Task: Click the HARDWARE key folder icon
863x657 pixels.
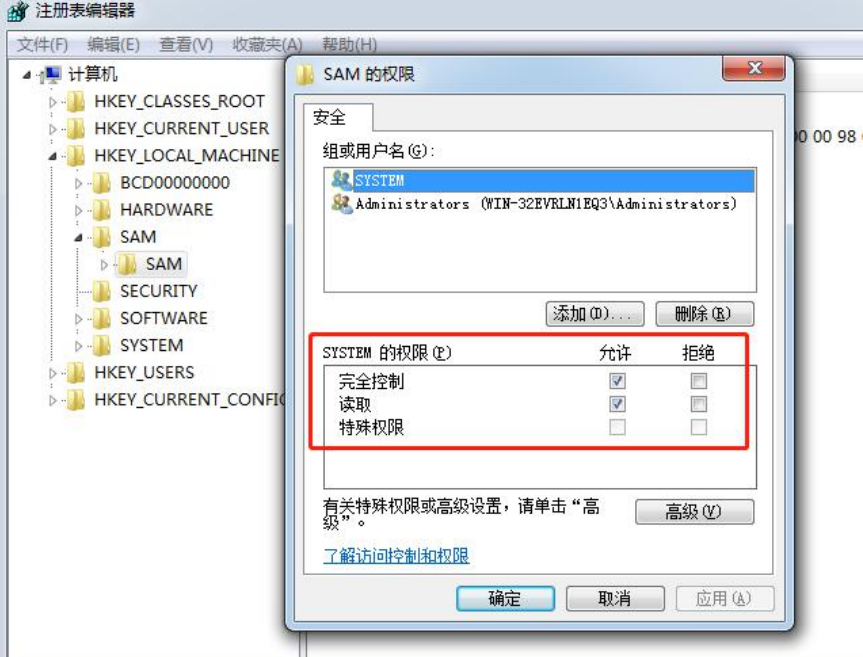Action: (x=101, y=210)
